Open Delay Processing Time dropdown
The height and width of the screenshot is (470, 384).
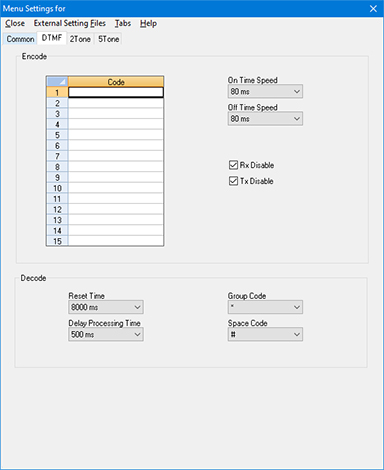coord(106,334)
